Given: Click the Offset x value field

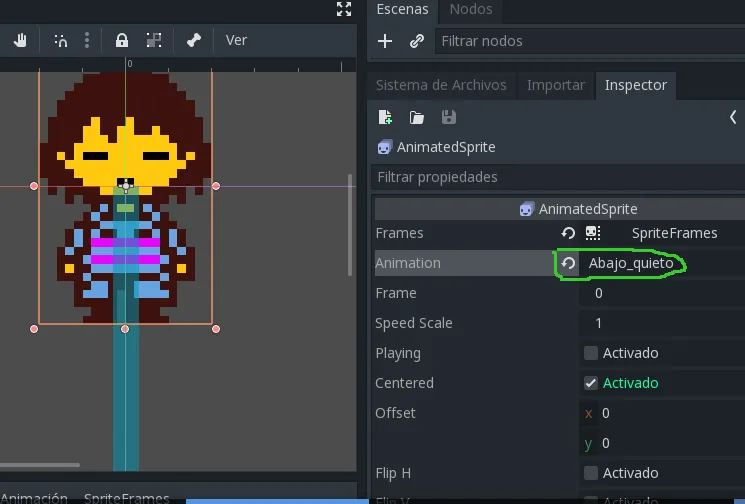Looking at the screenshot, I should (x=662, y=413).
